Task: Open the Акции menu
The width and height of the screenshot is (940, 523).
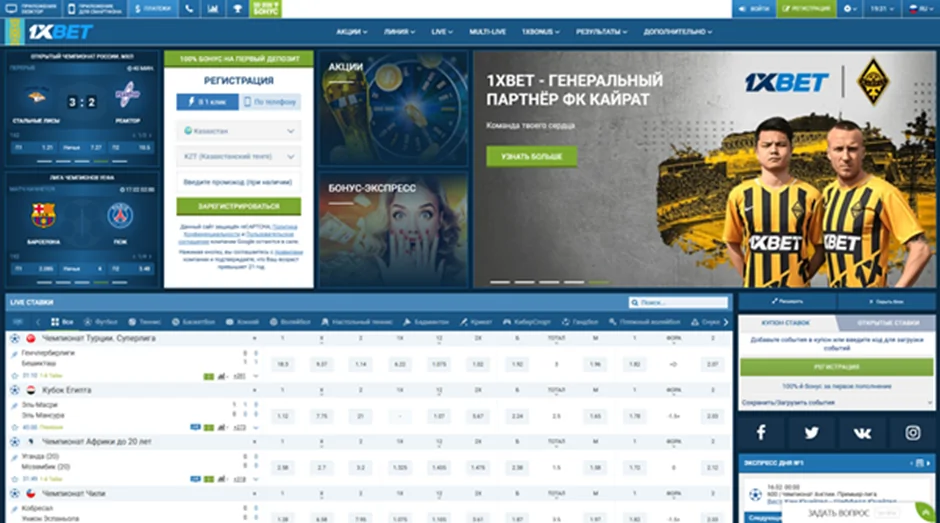Action: 351,32
